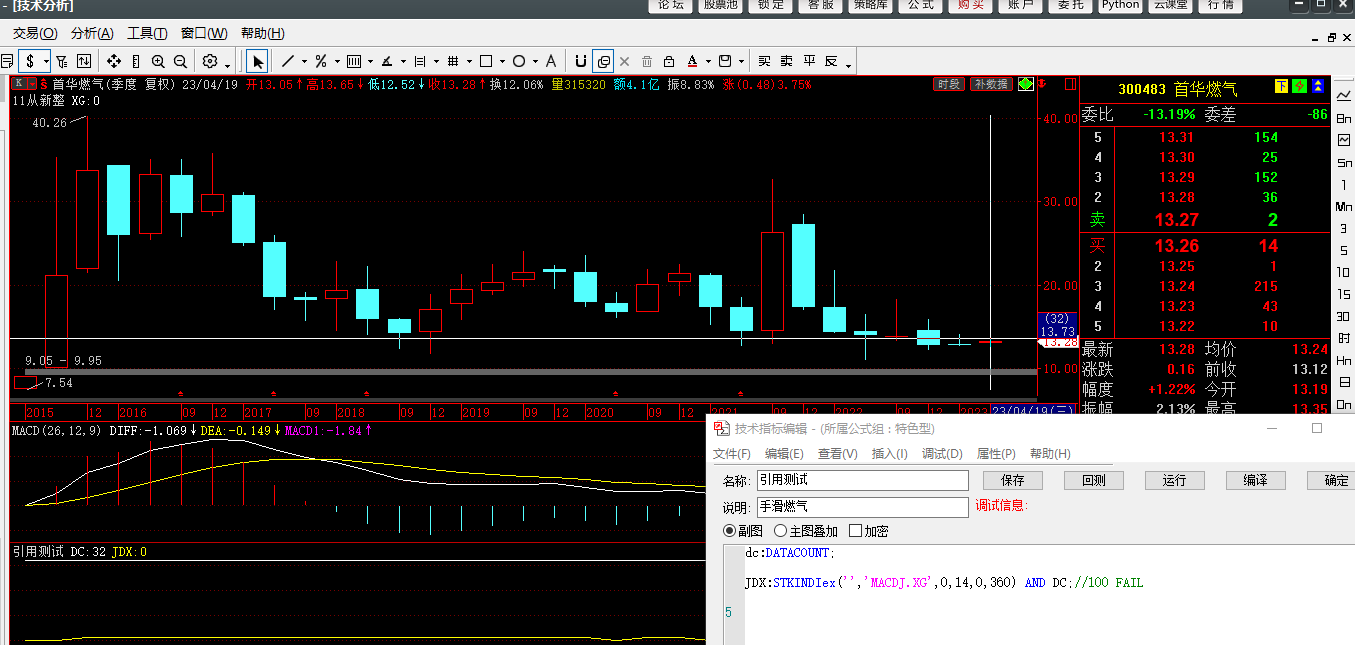
Task: Expand the trade buttons overflow arrow
Action: click(848, 65)
